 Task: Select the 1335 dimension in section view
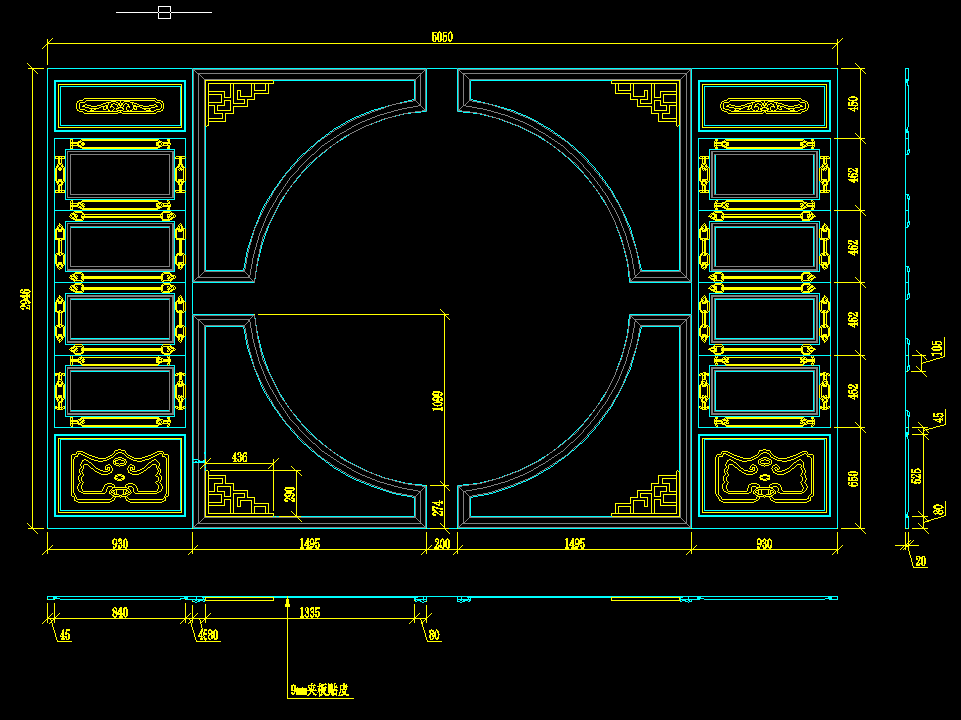(x=309, y=612)
